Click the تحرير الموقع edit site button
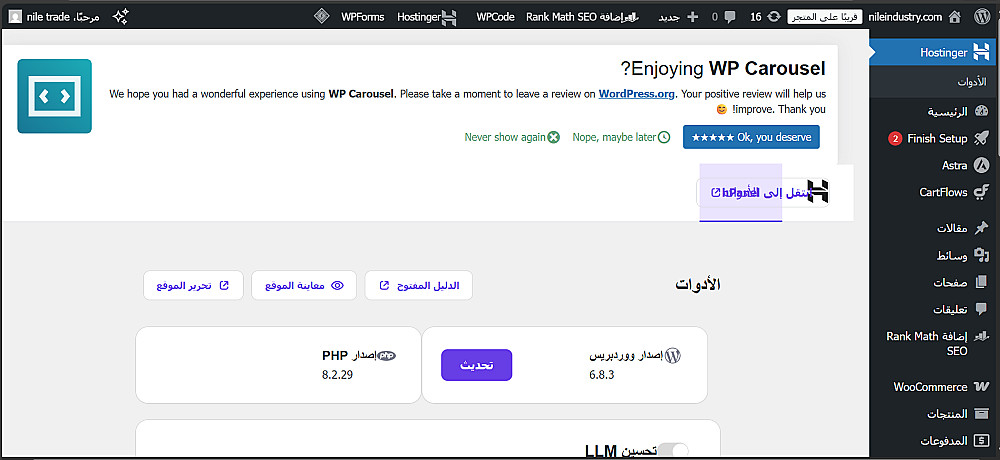The image size is (1000, 460). click(x=193, y=285)
